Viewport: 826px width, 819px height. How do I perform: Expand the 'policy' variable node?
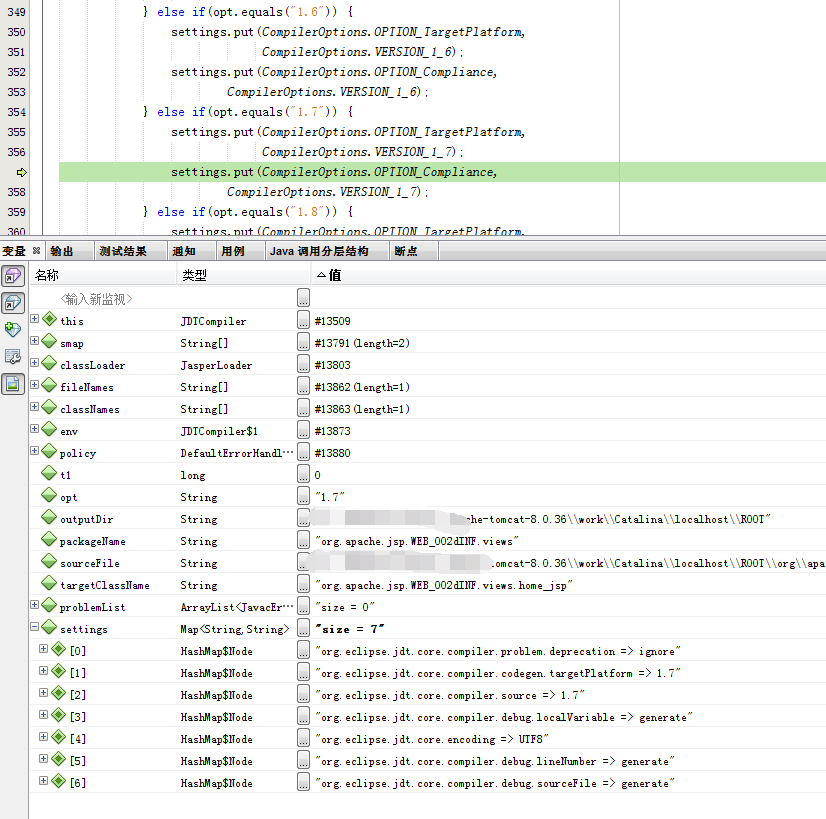pos(34,451)
